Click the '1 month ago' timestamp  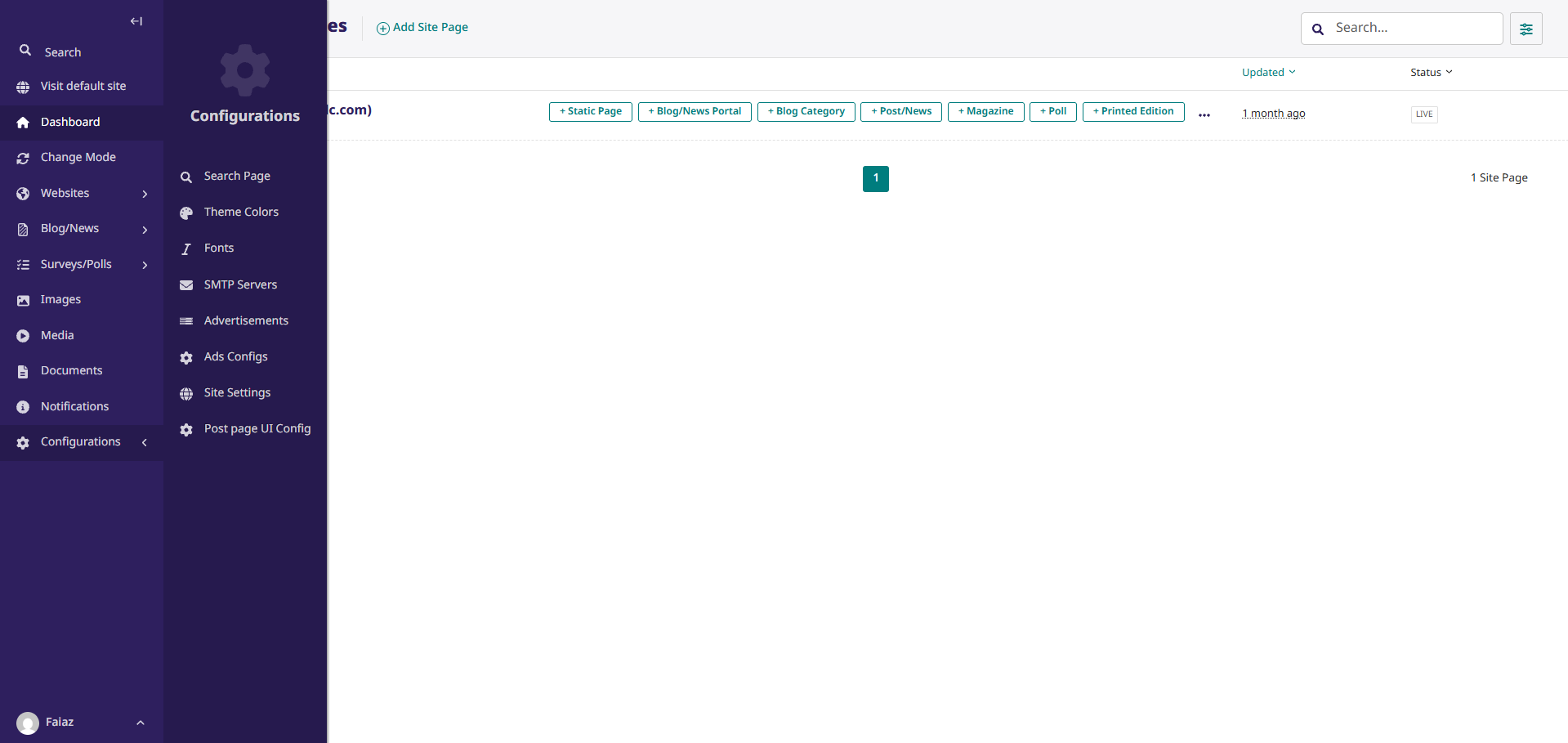pyautogui.click(x=1274, y=114)
